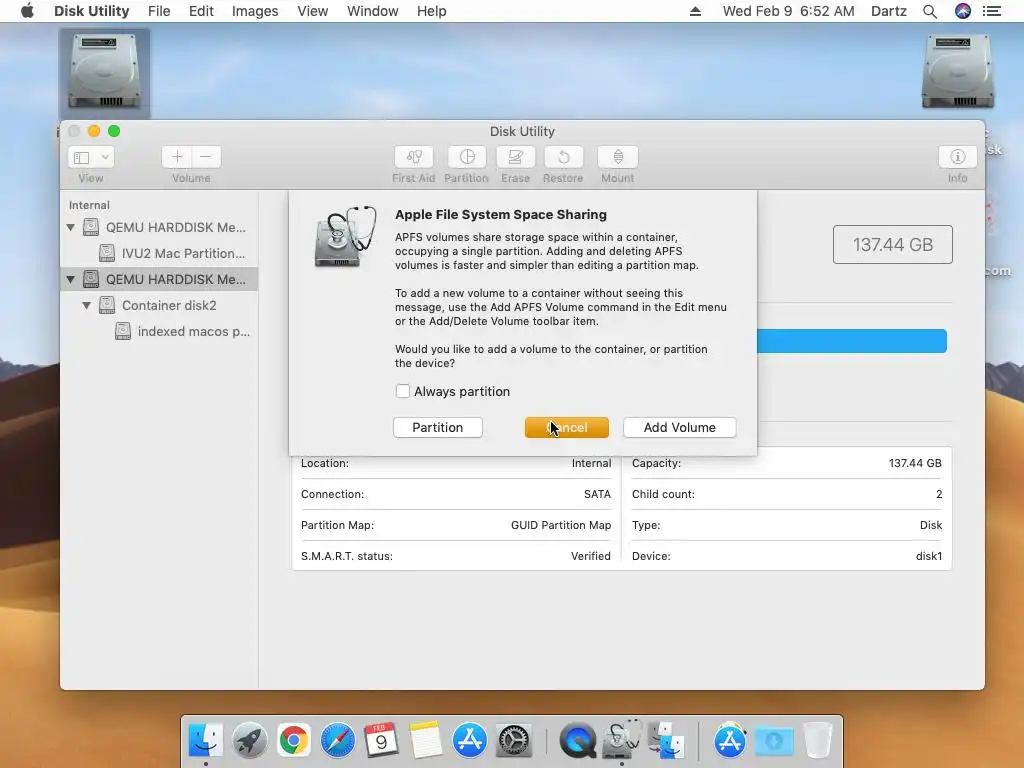Click the blue disk usage bar
Image resolution: width=1024 pixels, height=768 pixels.
(x=852, y=341)
